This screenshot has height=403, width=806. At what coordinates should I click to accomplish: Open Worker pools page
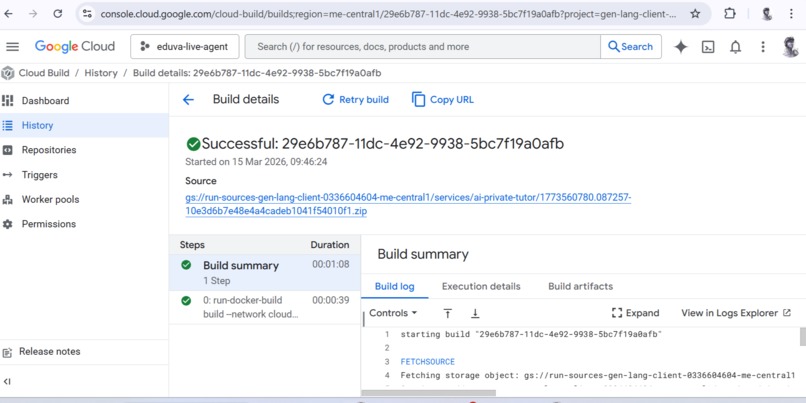50,199
